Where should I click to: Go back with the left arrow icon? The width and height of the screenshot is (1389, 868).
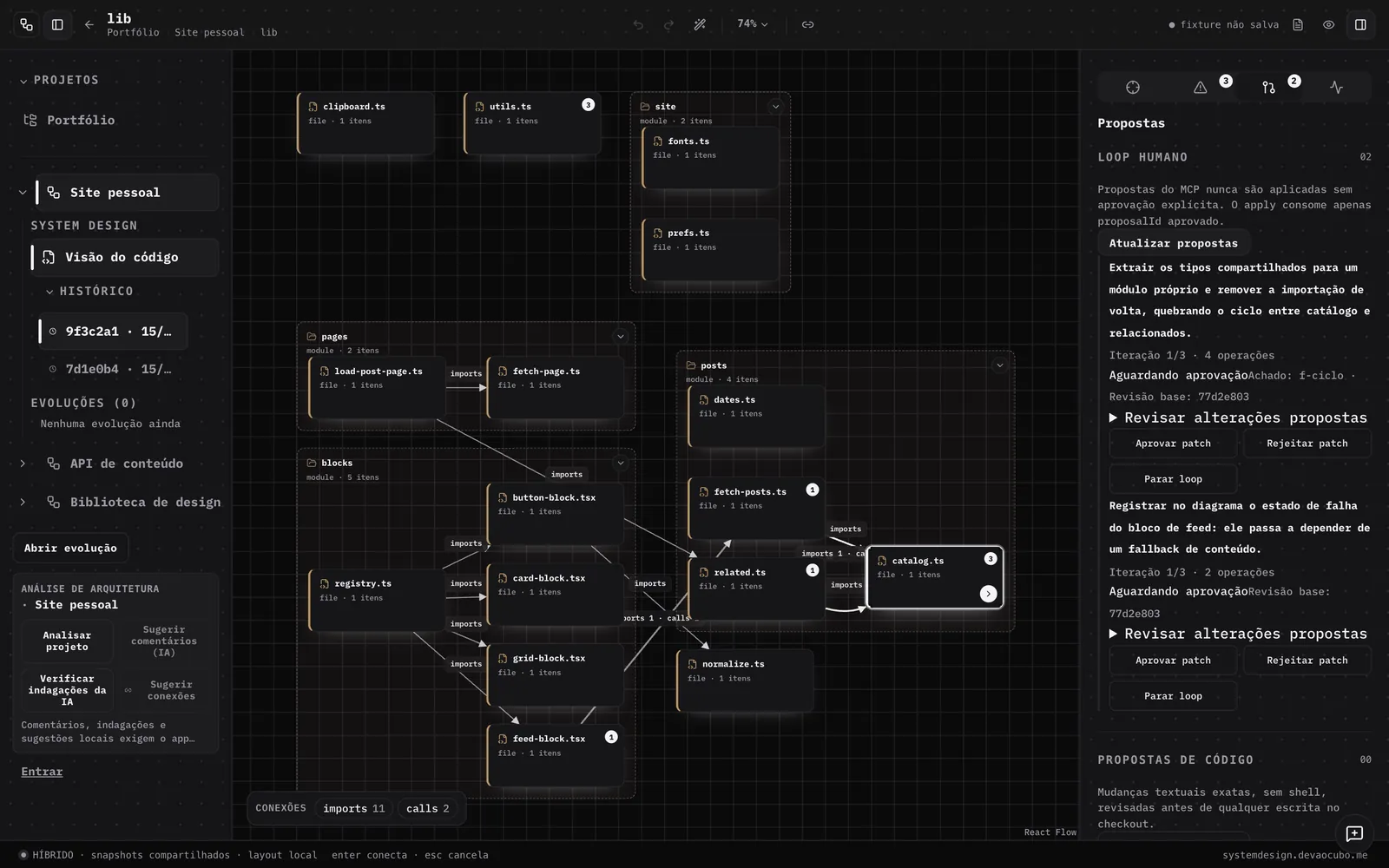click(89, 24)
